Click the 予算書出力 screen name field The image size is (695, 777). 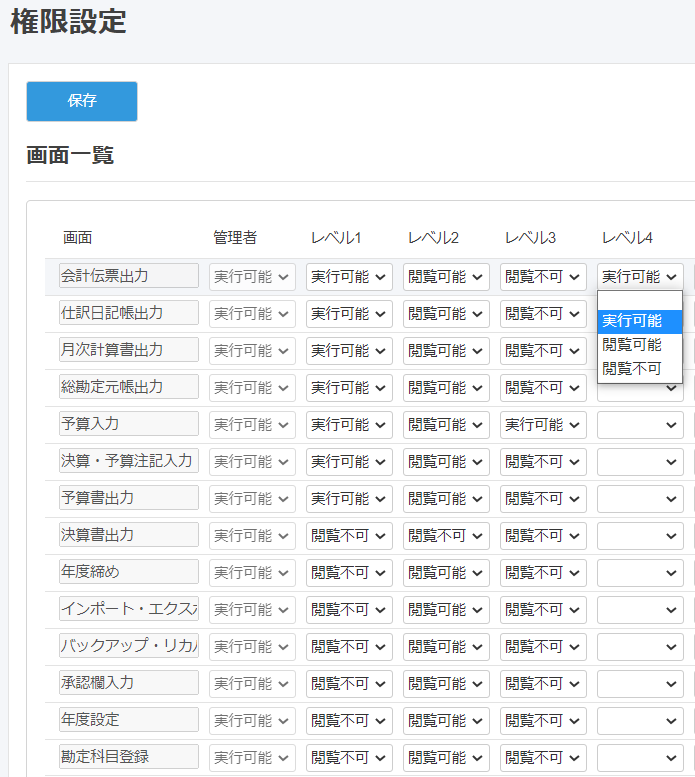coord(129,498)
